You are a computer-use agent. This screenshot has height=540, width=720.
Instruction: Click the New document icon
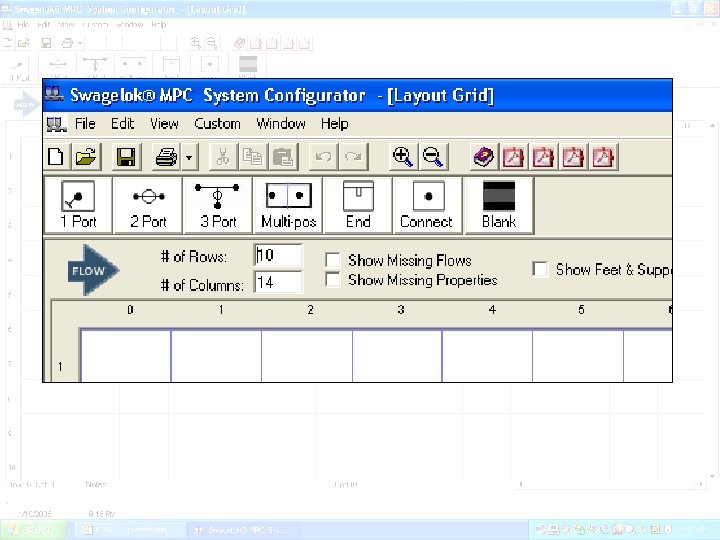tap(56, 157)
